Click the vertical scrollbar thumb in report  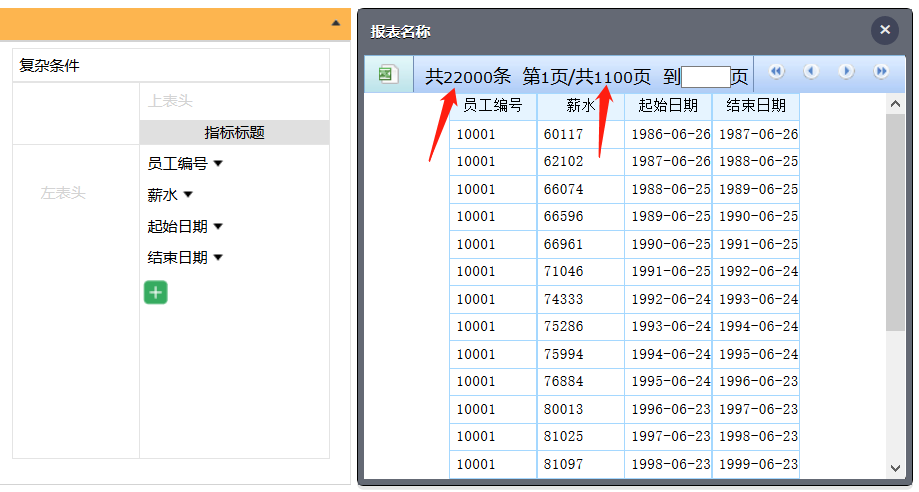click(895, 223)
